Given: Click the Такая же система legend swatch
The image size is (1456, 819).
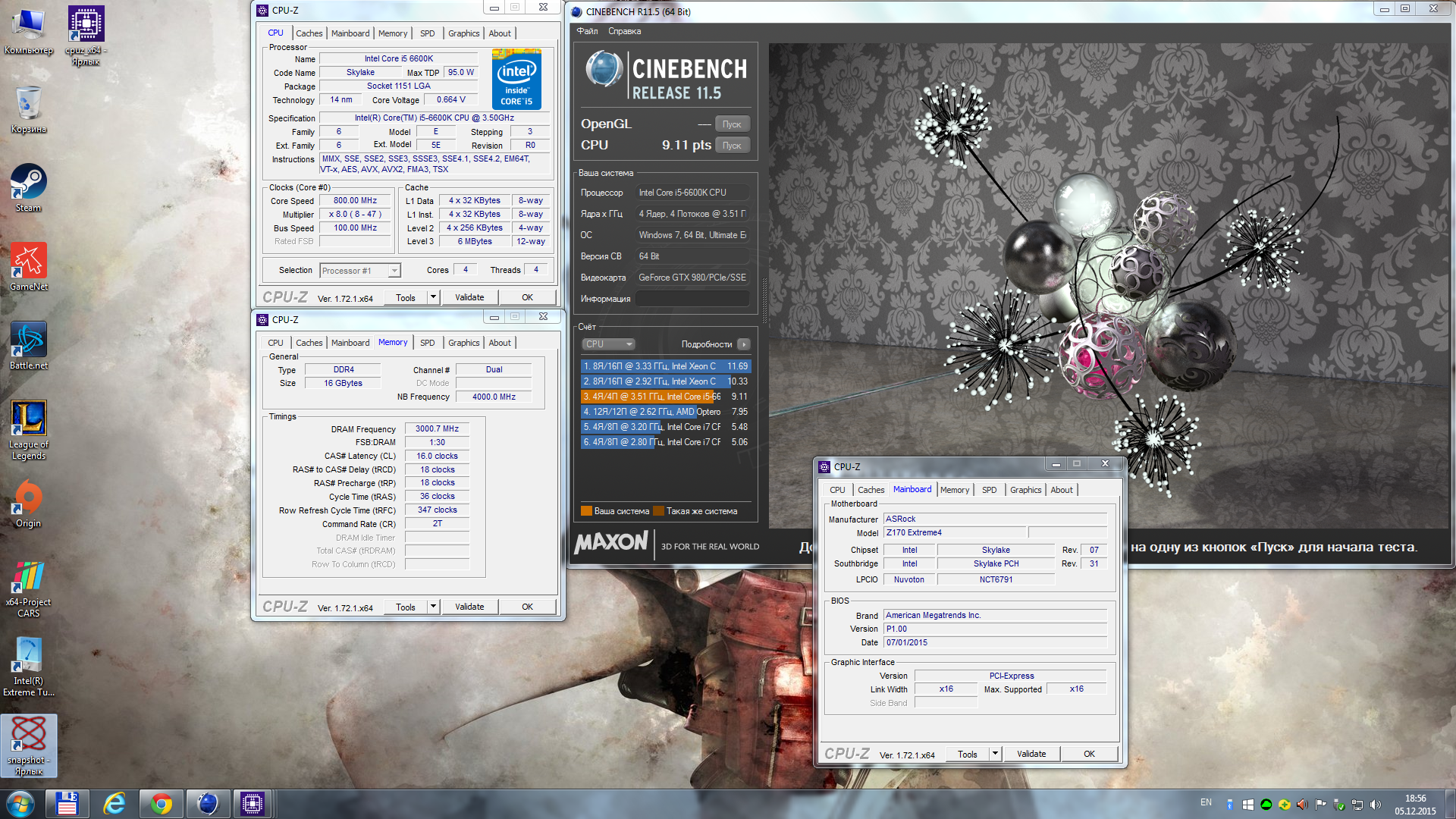Looking at the screenshot, I should pyautogui.click(x=659, y=511).
